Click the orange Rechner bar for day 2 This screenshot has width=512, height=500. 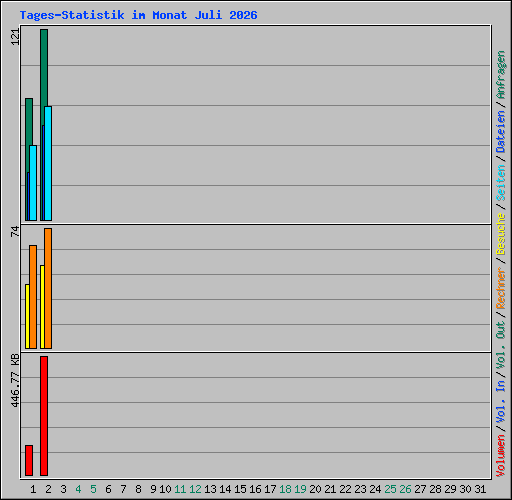point(48,288)
